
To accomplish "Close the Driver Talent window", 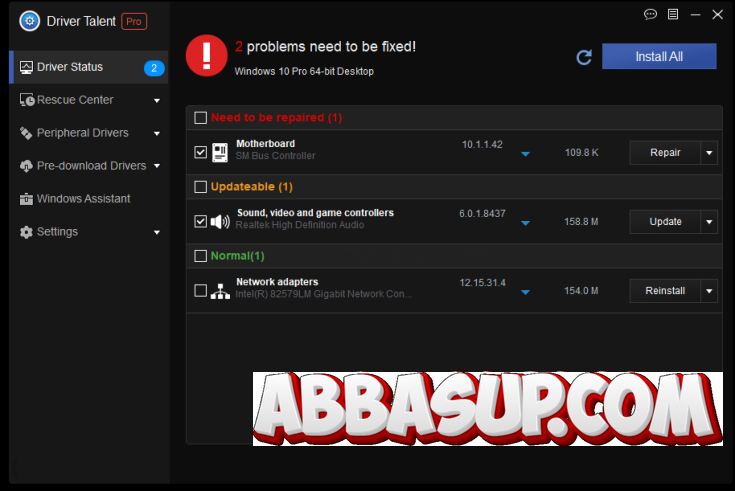I will point(718,15).
